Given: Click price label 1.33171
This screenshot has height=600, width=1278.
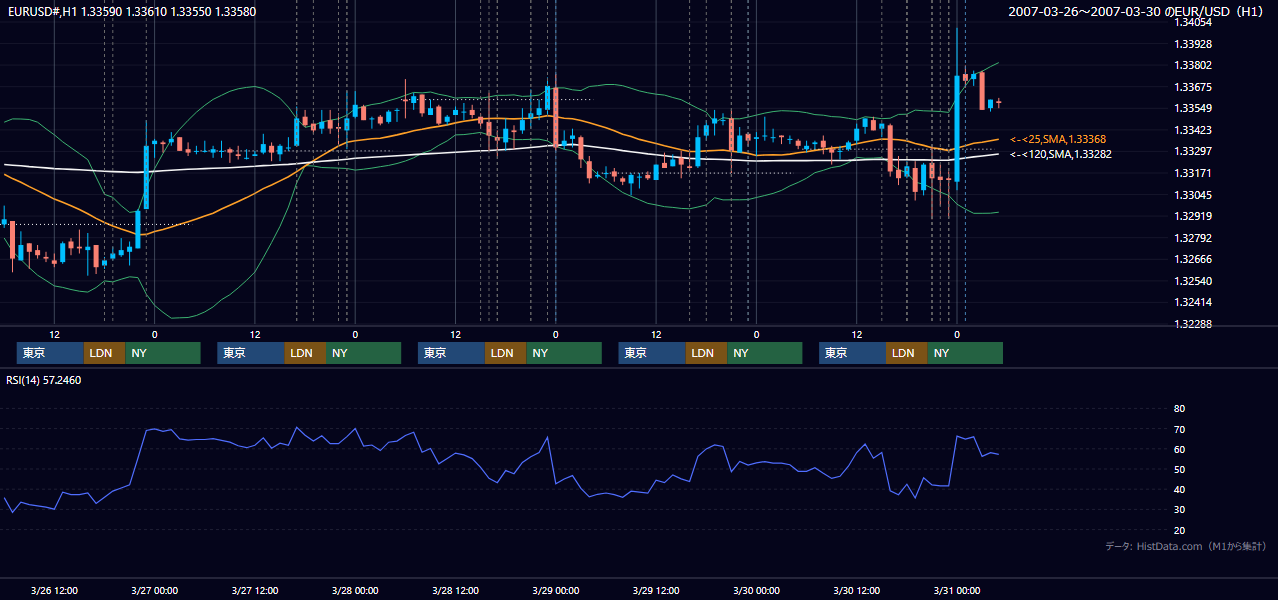Looking at the screenshot, I should point(1193,173).
